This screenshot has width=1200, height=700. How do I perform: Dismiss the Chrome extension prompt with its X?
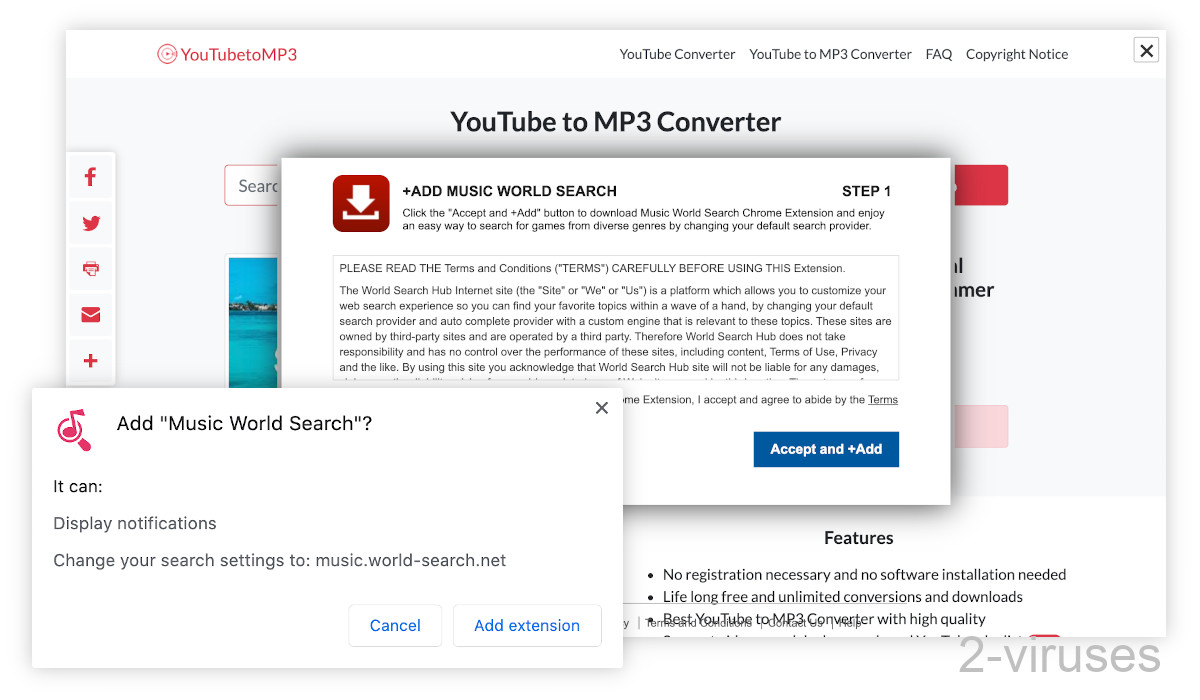[601, 408]
